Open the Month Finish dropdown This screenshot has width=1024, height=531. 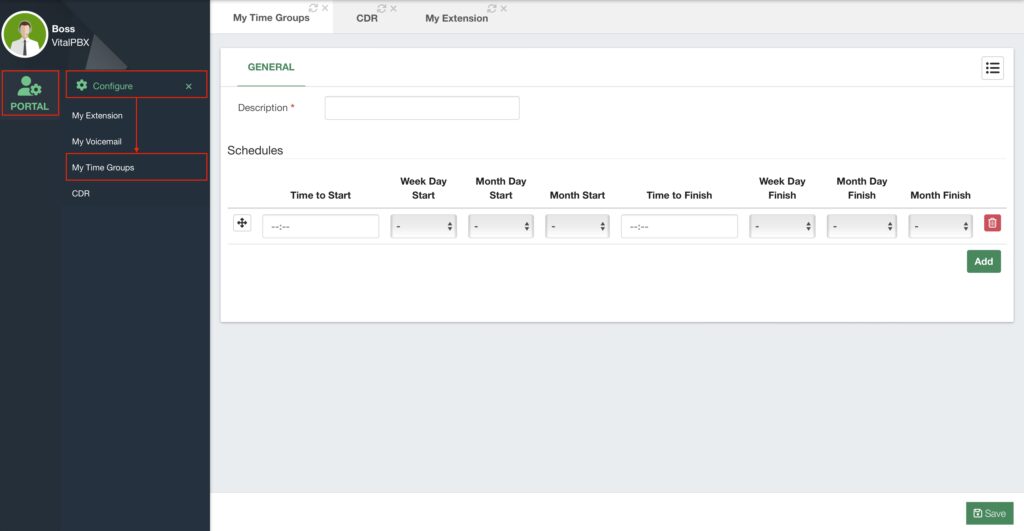tap(940, 227)
